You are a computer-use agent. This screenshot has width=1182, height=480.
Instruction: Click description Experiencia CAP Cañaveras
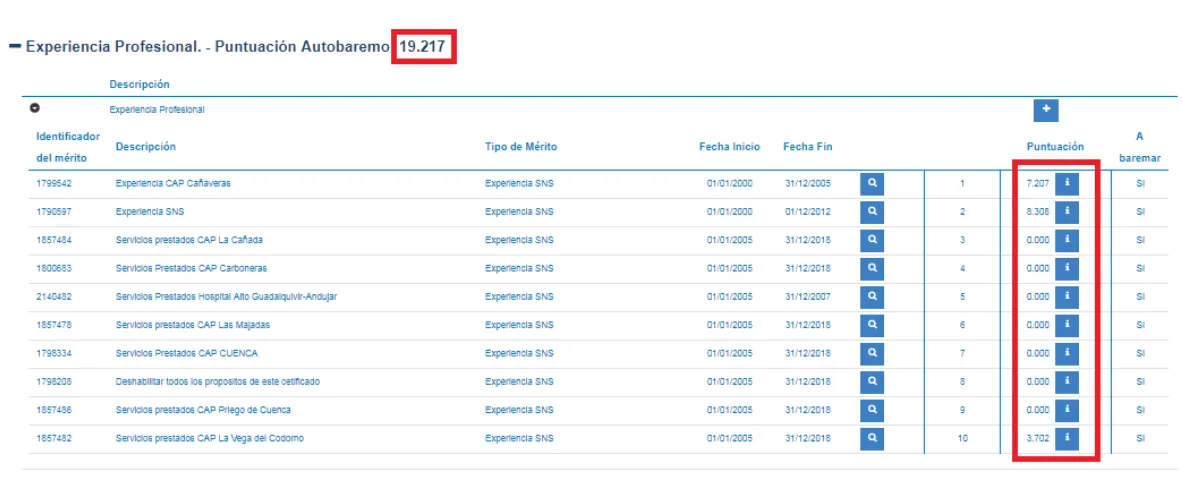(173, 184)
